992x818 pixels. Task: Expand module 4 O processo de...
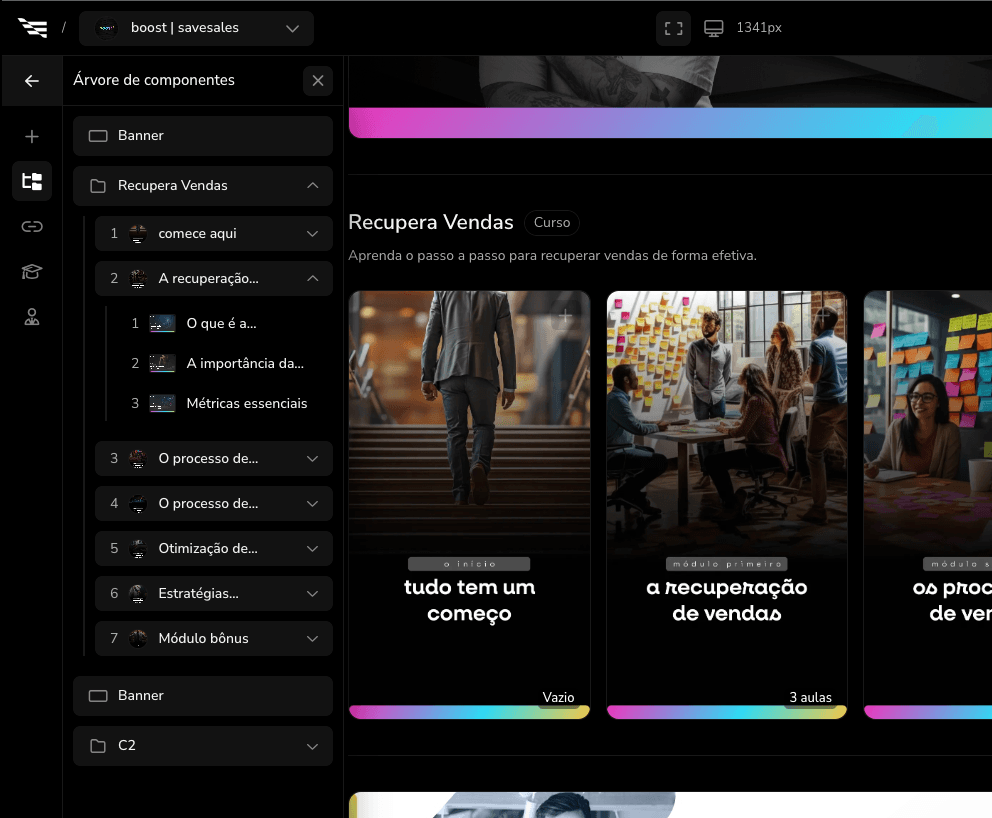(x=313, y=504)
